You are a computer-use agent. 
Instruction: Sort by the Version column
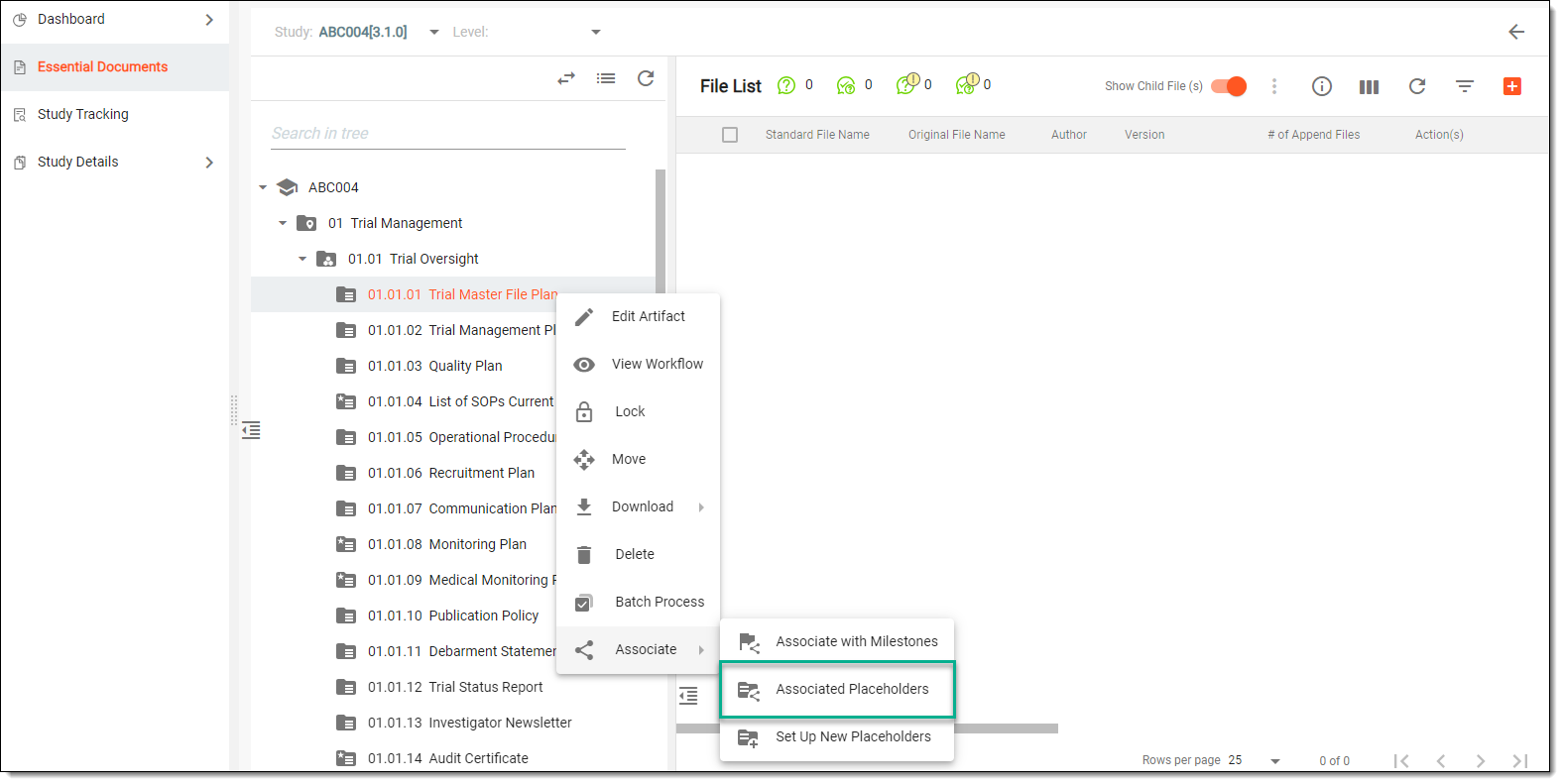pyautogui.click(x=1143, y=135)
